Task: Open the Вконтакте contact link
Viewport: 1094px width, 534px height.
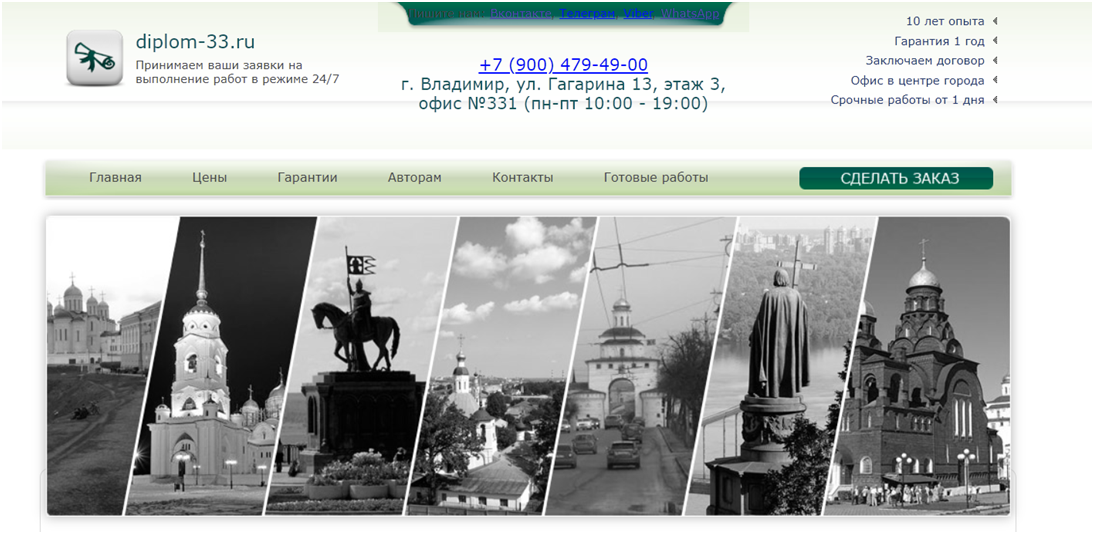Action: [520, 13]
